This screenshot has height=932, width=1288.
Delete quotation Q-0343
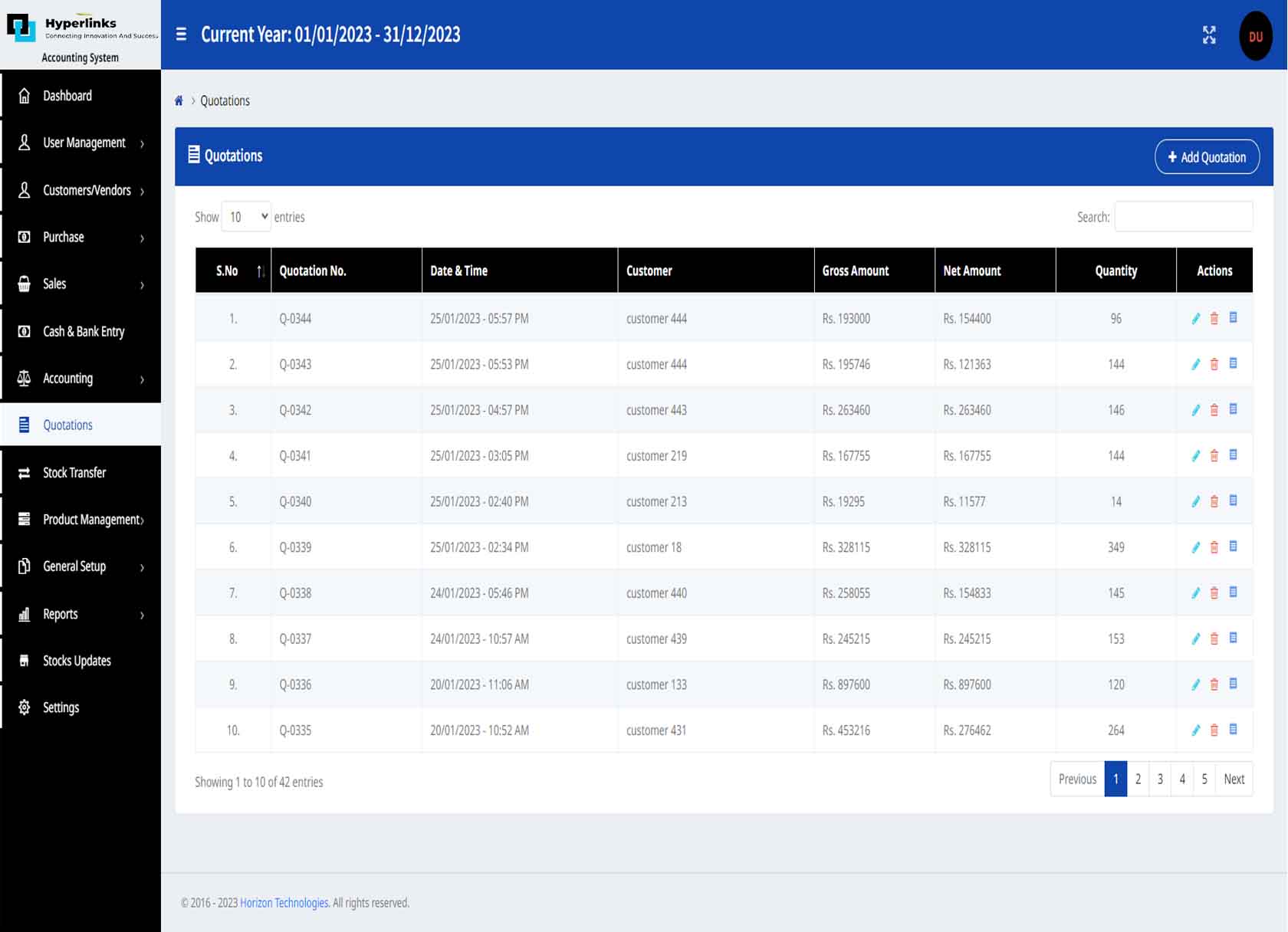coord(1214,364)
